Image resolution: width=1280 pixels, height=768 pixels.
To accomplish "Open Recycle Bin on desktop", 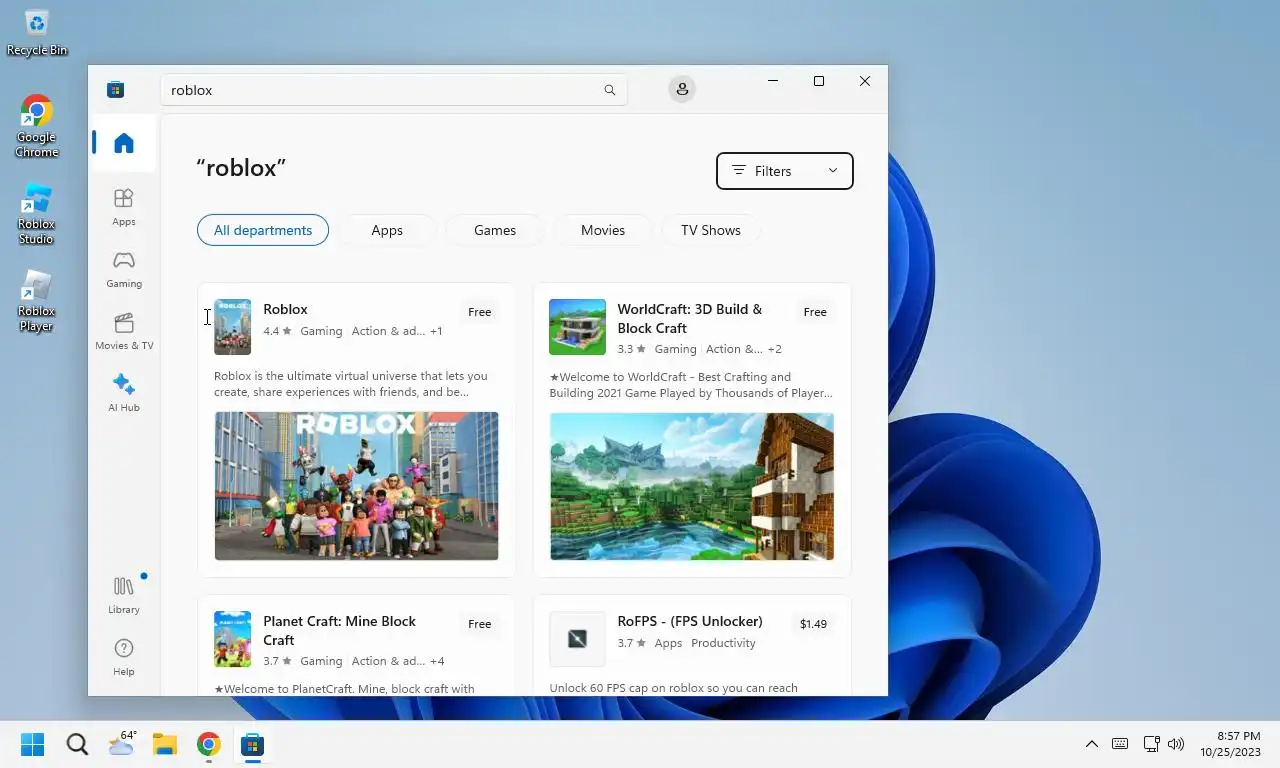I will 36,33.
